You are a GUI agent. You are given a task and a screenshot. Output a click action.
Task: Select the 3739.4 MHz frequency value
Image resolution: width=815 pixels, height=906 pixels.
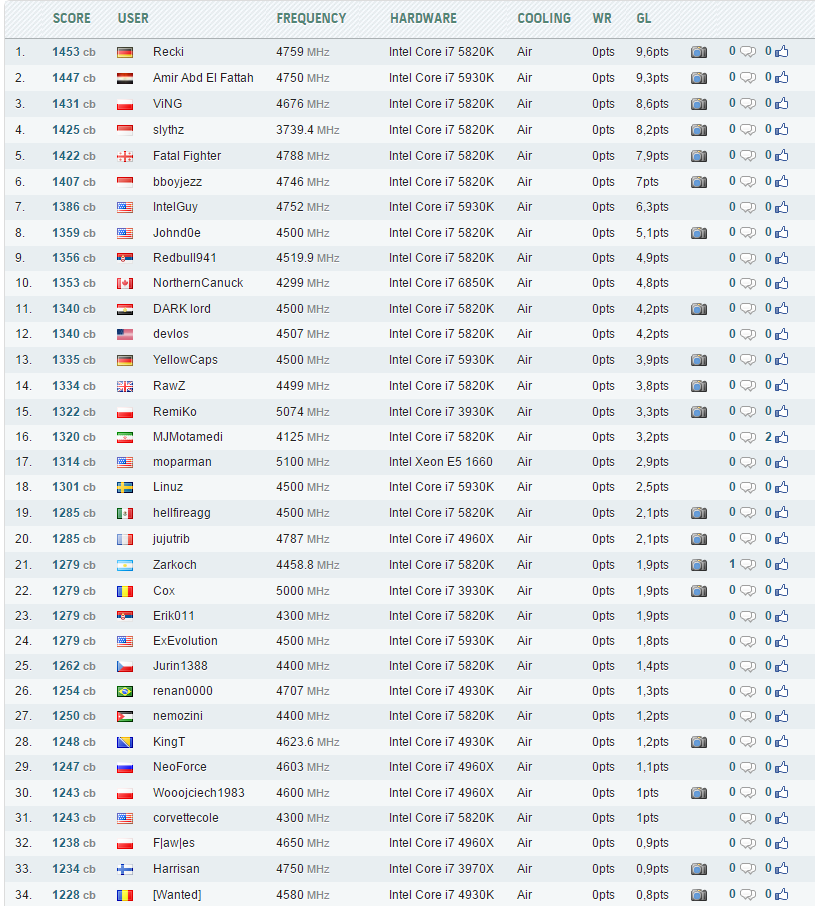click(x=307, y=130)
